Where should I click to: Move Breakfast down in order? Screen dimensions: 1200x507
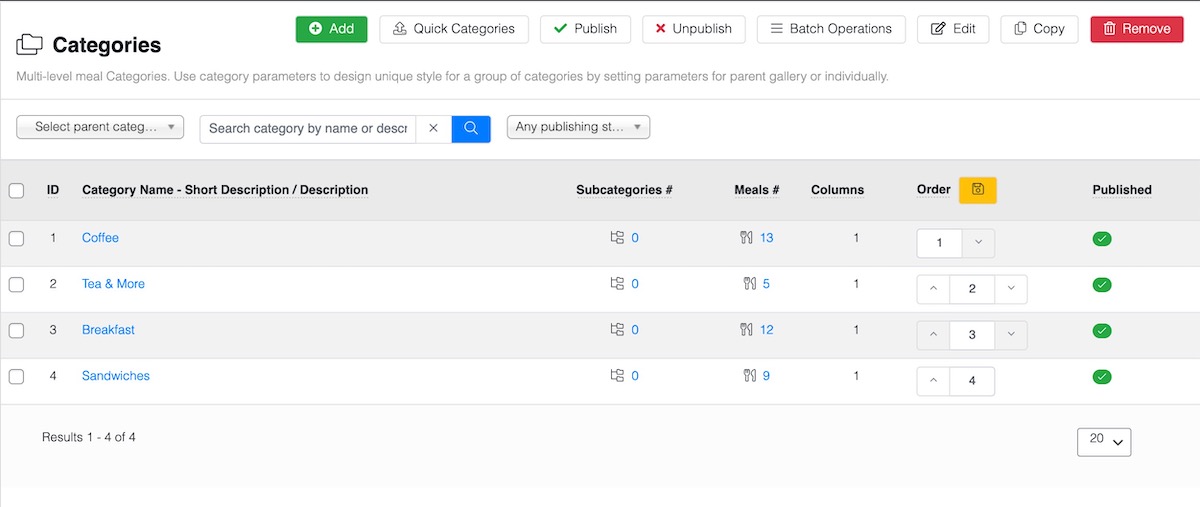coord(1011,335)
